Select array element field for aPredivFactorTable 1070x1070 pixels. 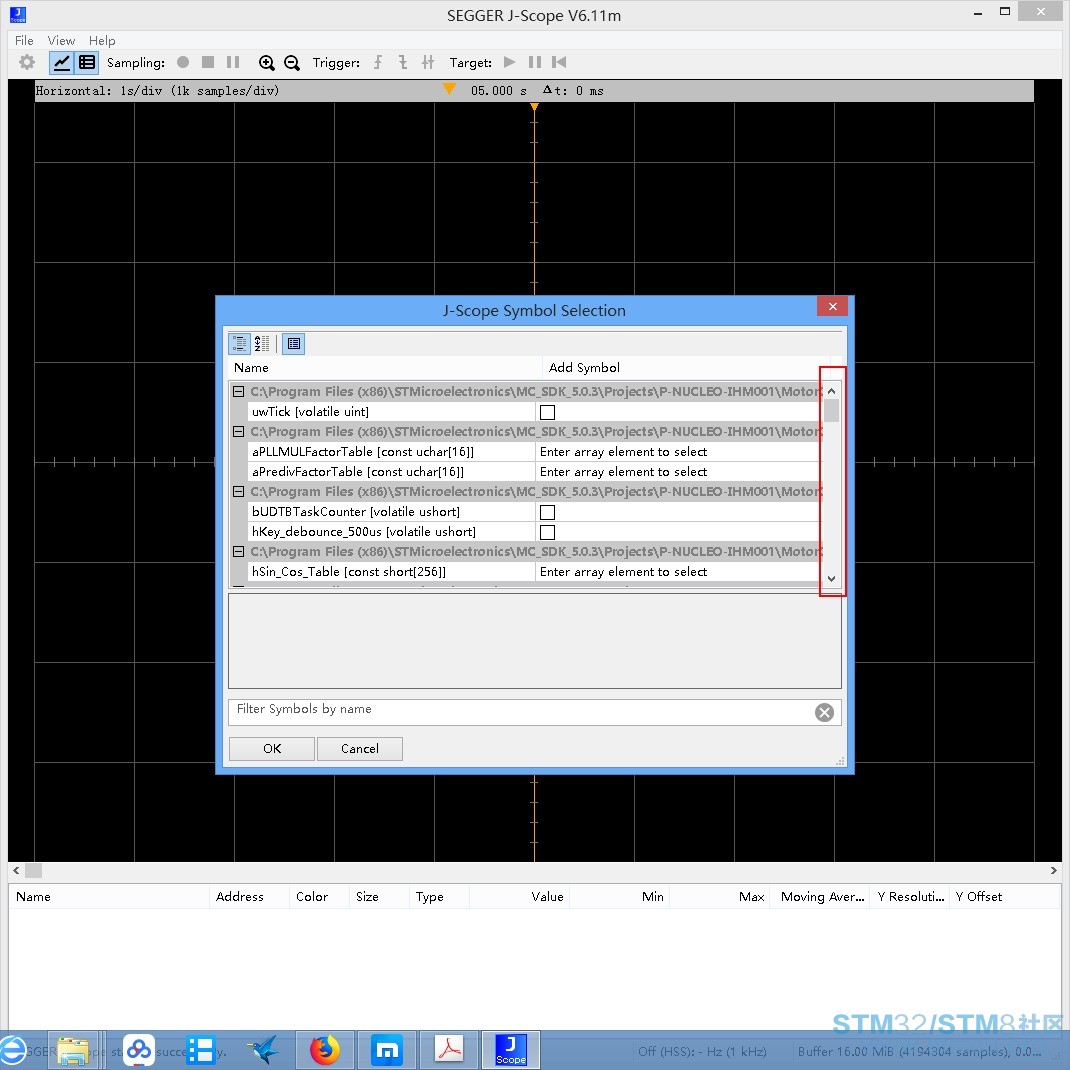click(x=678, y=472)
